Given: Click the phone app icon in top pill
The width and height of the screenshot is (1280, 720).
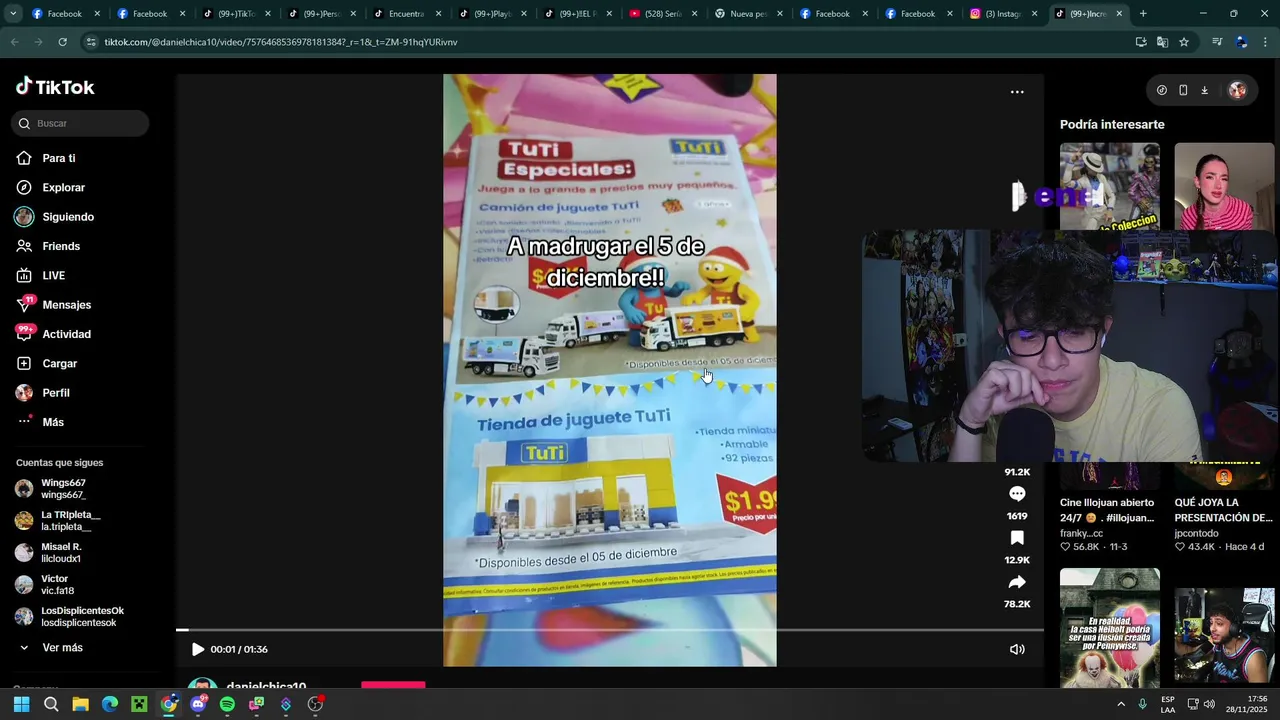Looking at the screenshot, I should 1183,90.
